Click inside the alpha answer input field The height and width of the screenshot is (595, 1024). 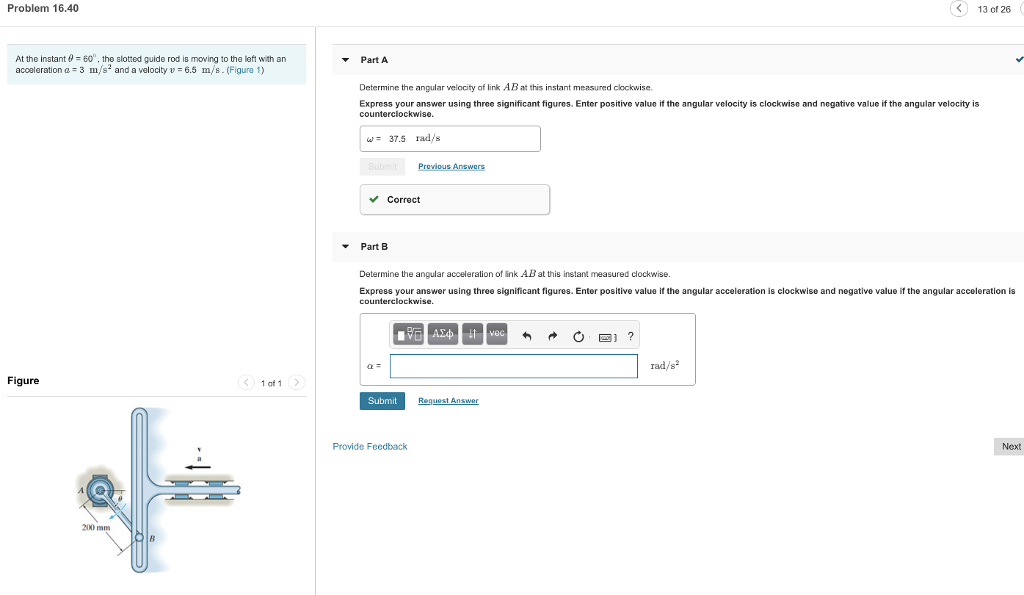click(x=514, y=366)
